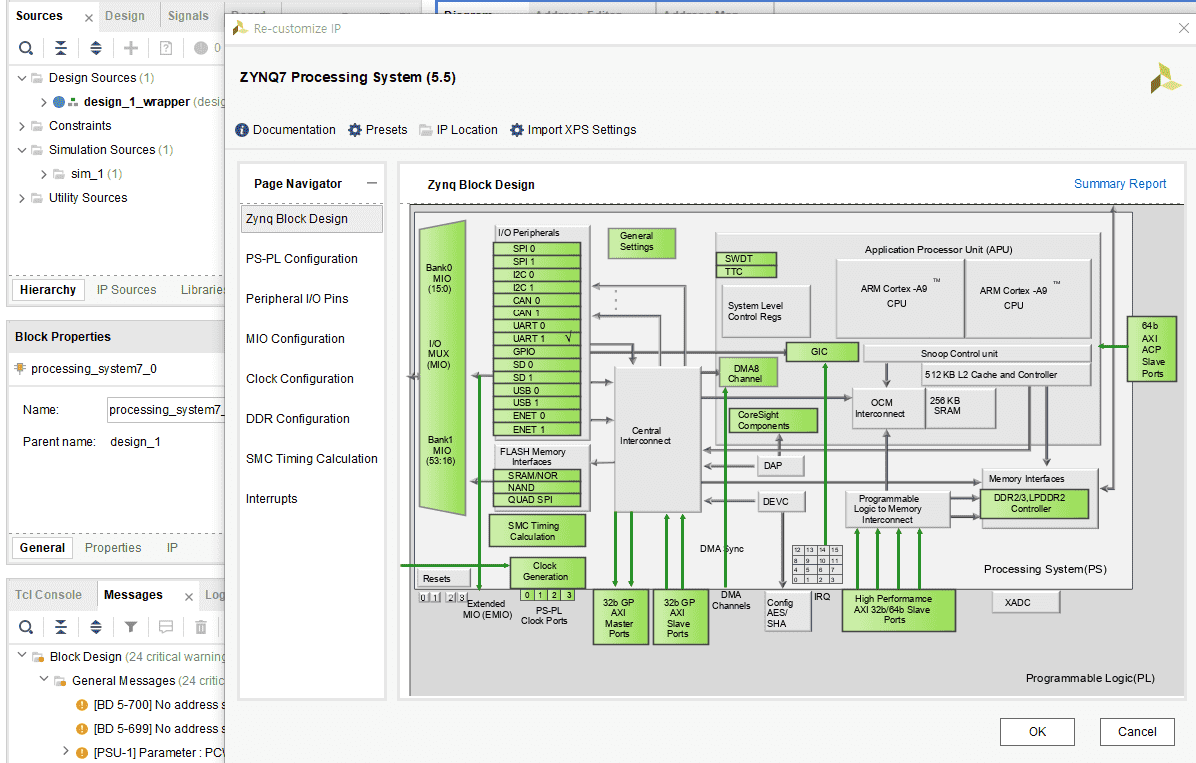Click the GIC block in the diagram
This screenshot has width=1196, height=763.
[x=822, y=352]
